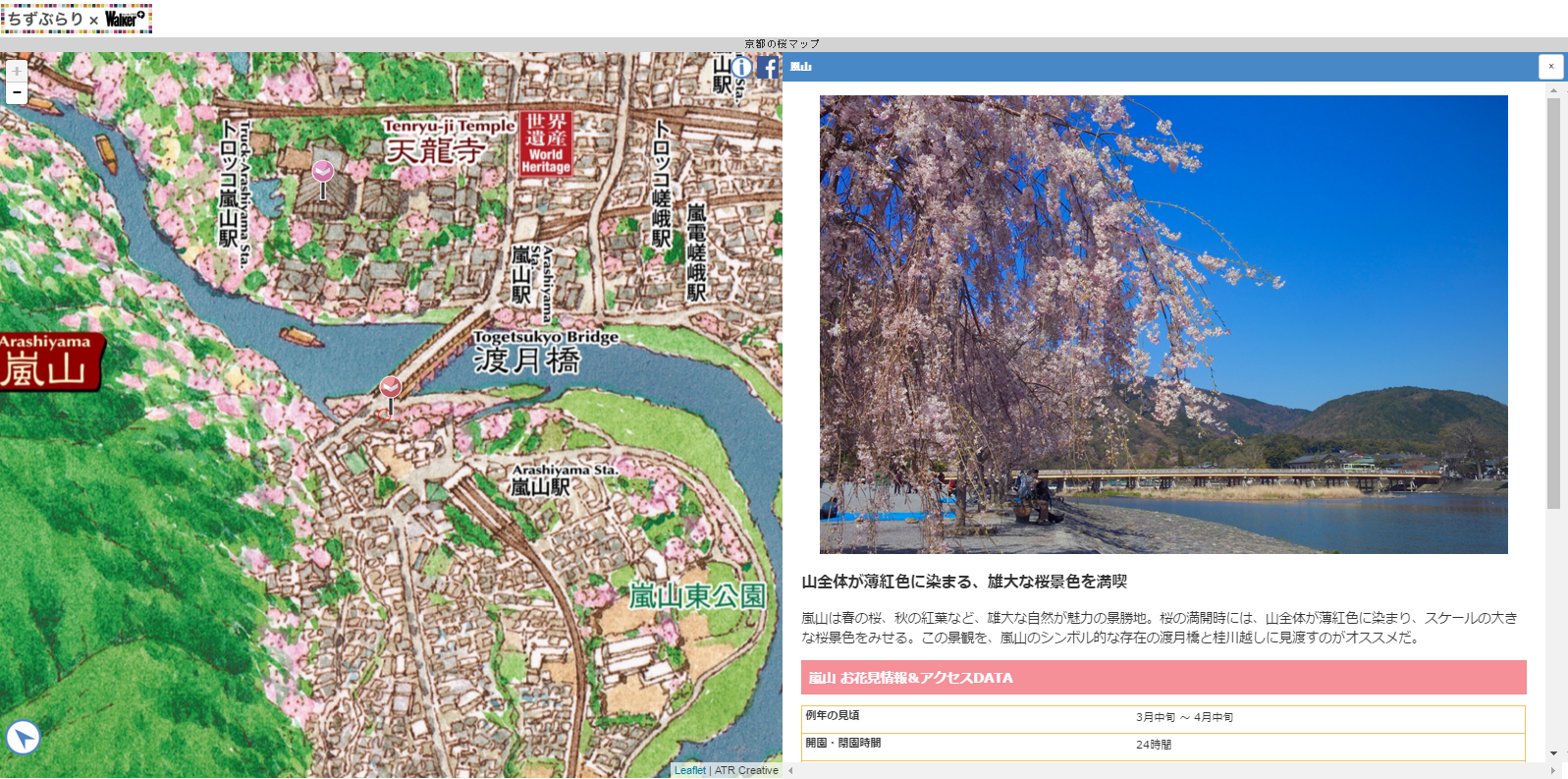The height and width of the screenshot is (779, 1568).
Task: Share via the Facebook icon
Action: [x=768, y=67]
